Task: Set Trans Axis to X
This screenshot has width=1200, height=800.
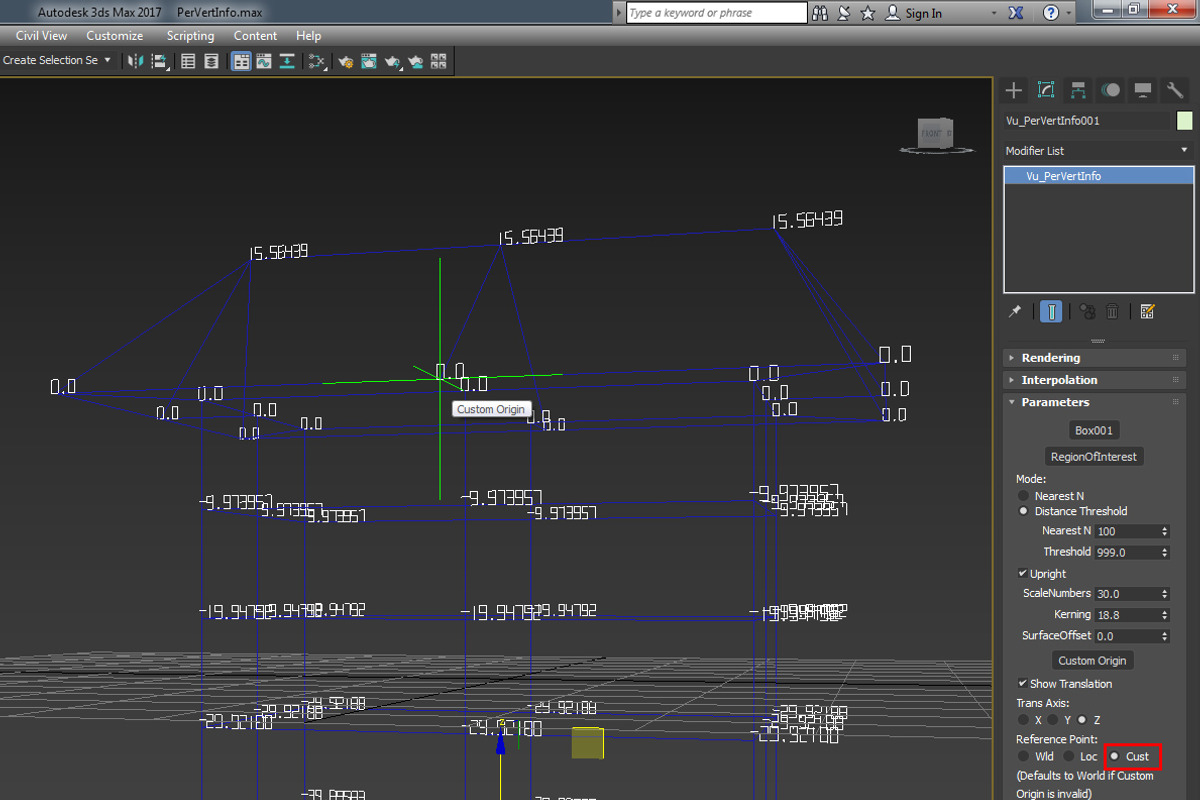Action: click(1023, 720)
